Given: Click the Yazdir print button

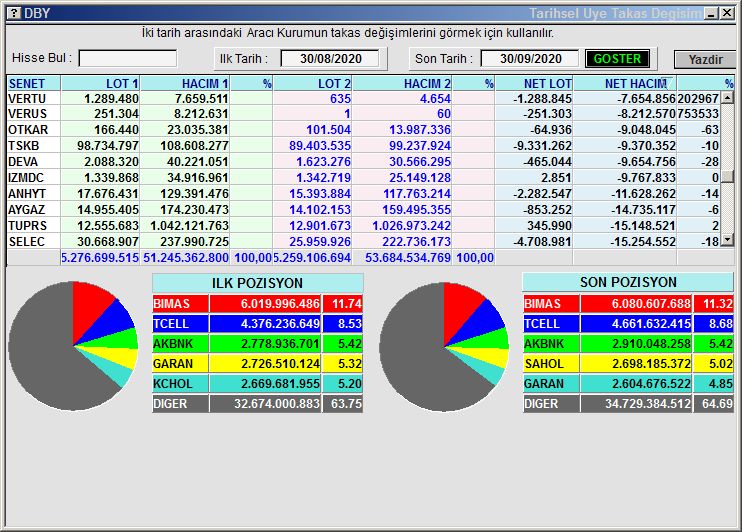Looking at the screenshot, I should pos(705,60).
